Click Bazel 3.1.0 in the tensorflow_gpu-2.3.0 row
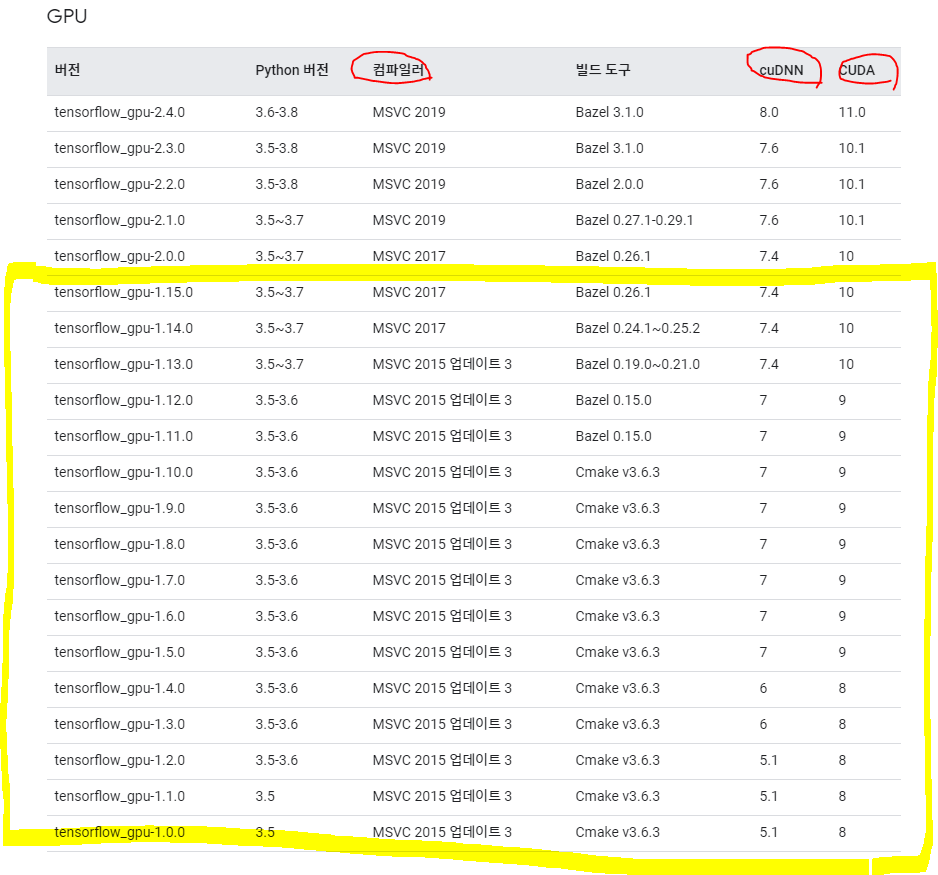The height and width of the screenshot is (875, 938). click(x=610, y=148)
